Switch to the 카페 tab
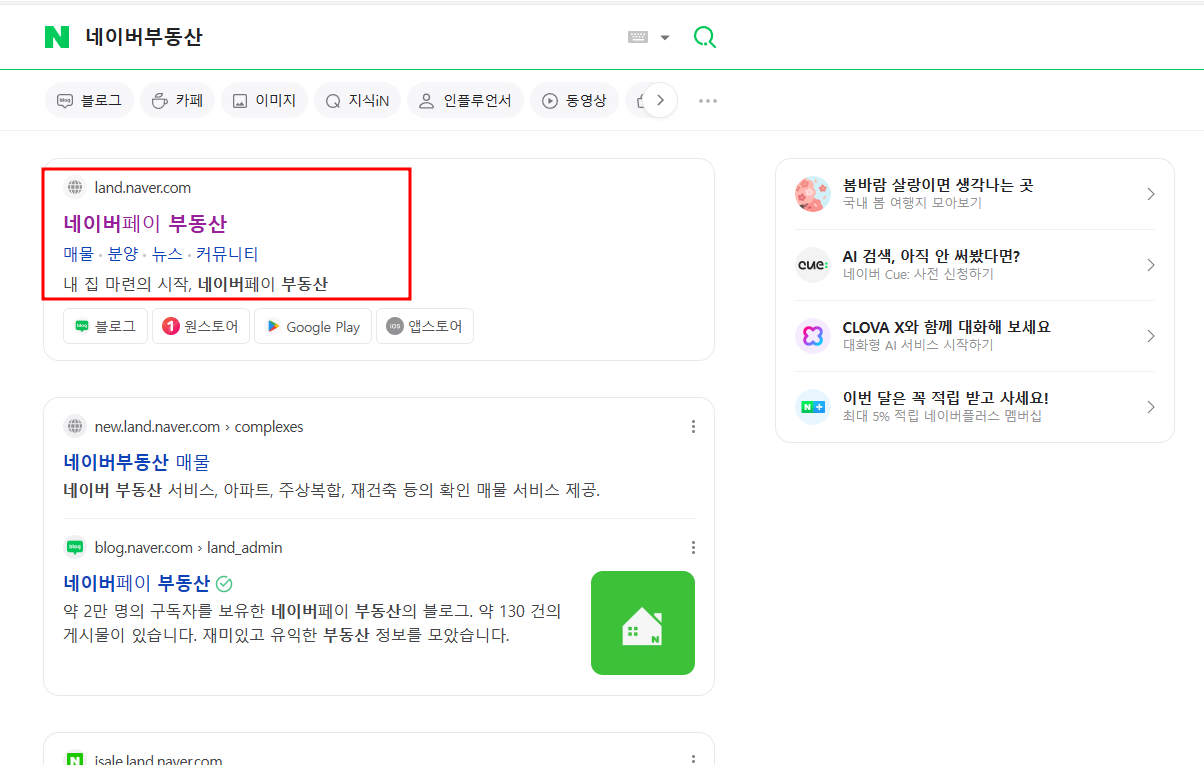 pos(177,100)
